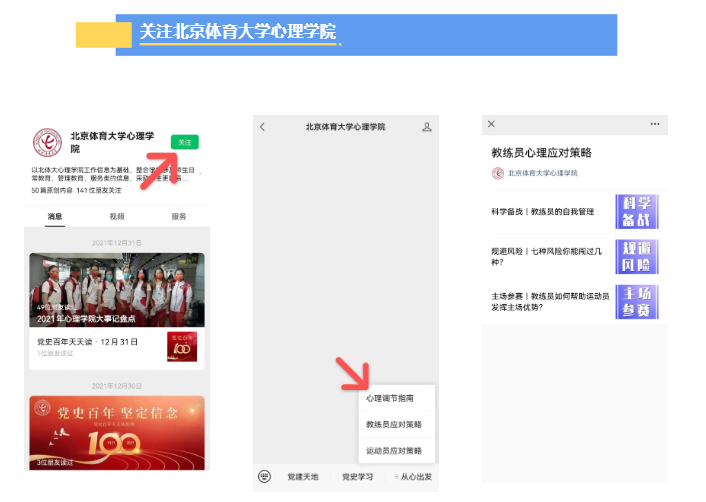
Task: Select 教练员应对策略 from popup menu
Action: tap(397, 425)
